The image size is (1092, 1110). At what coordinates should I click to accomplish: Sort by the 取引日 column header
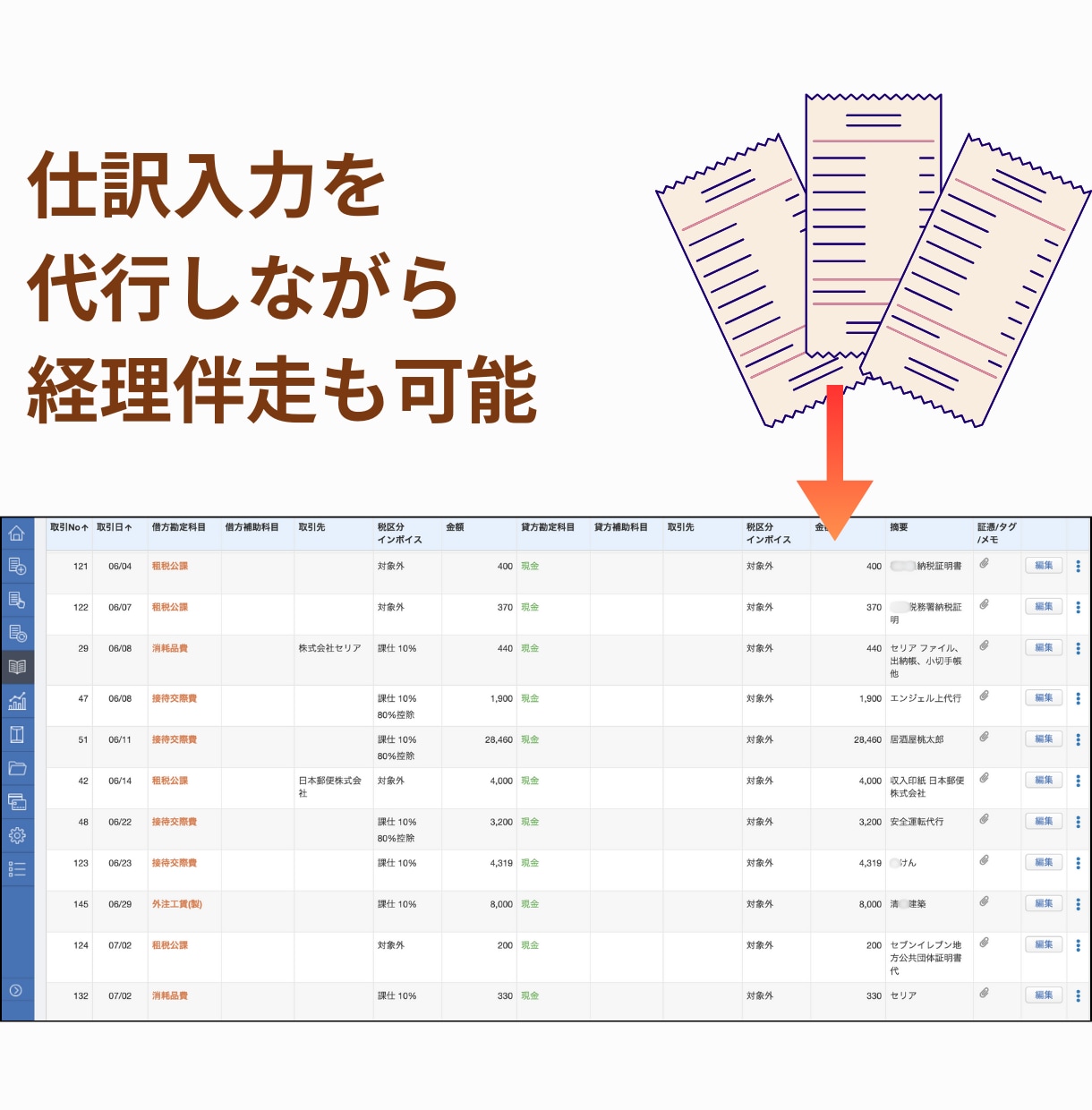coord(115,527)
